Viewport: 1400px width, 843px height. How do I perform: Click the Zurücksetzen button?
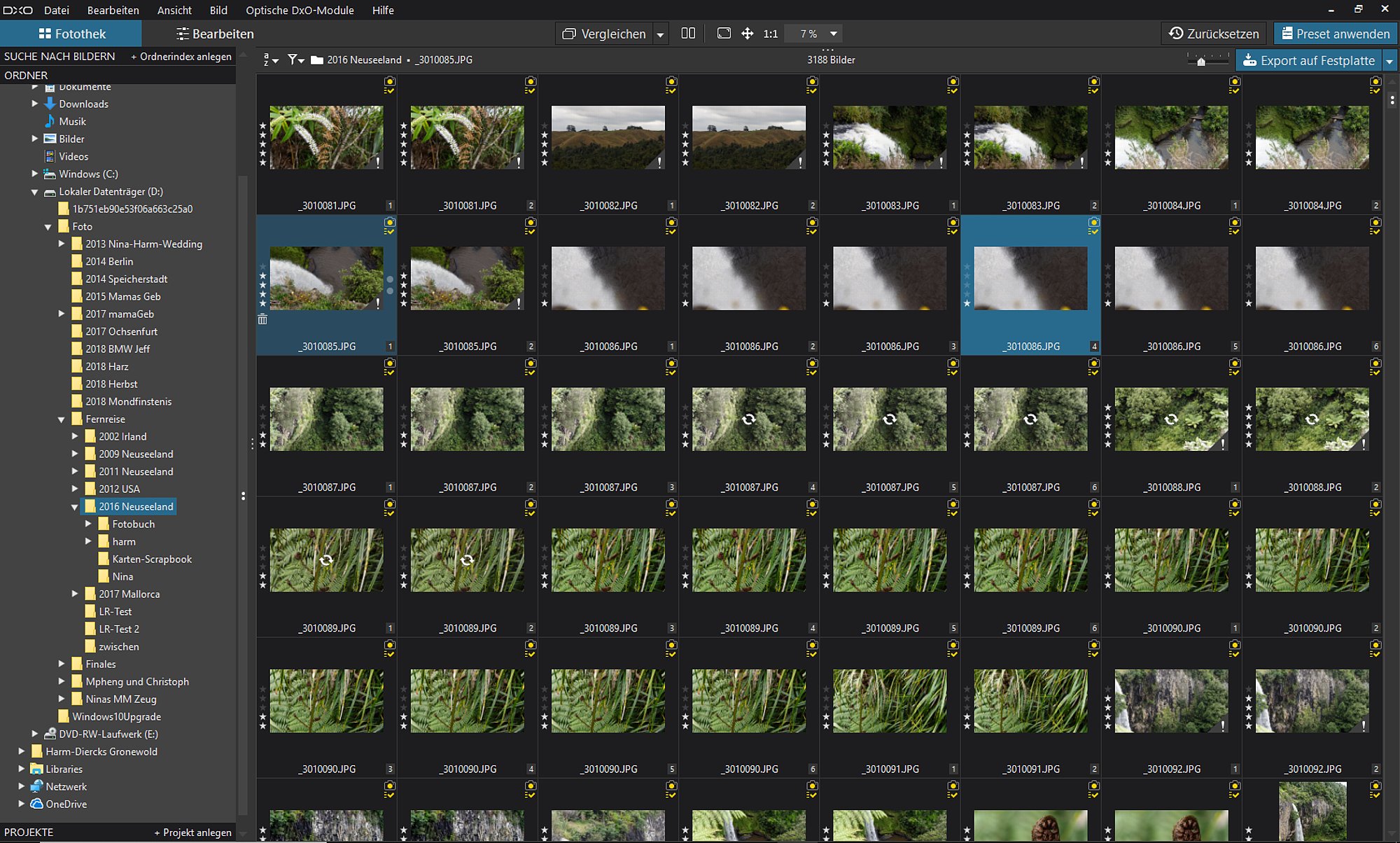click(x=1214, y=34)
